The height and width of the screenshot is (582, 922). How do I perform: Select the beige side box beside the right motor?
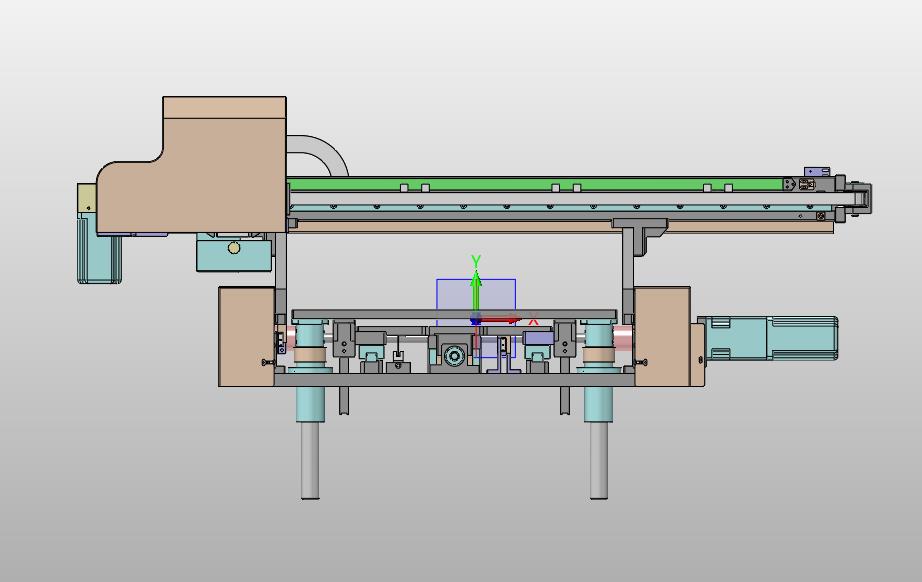pyautogui.click(x=662, y=337)
